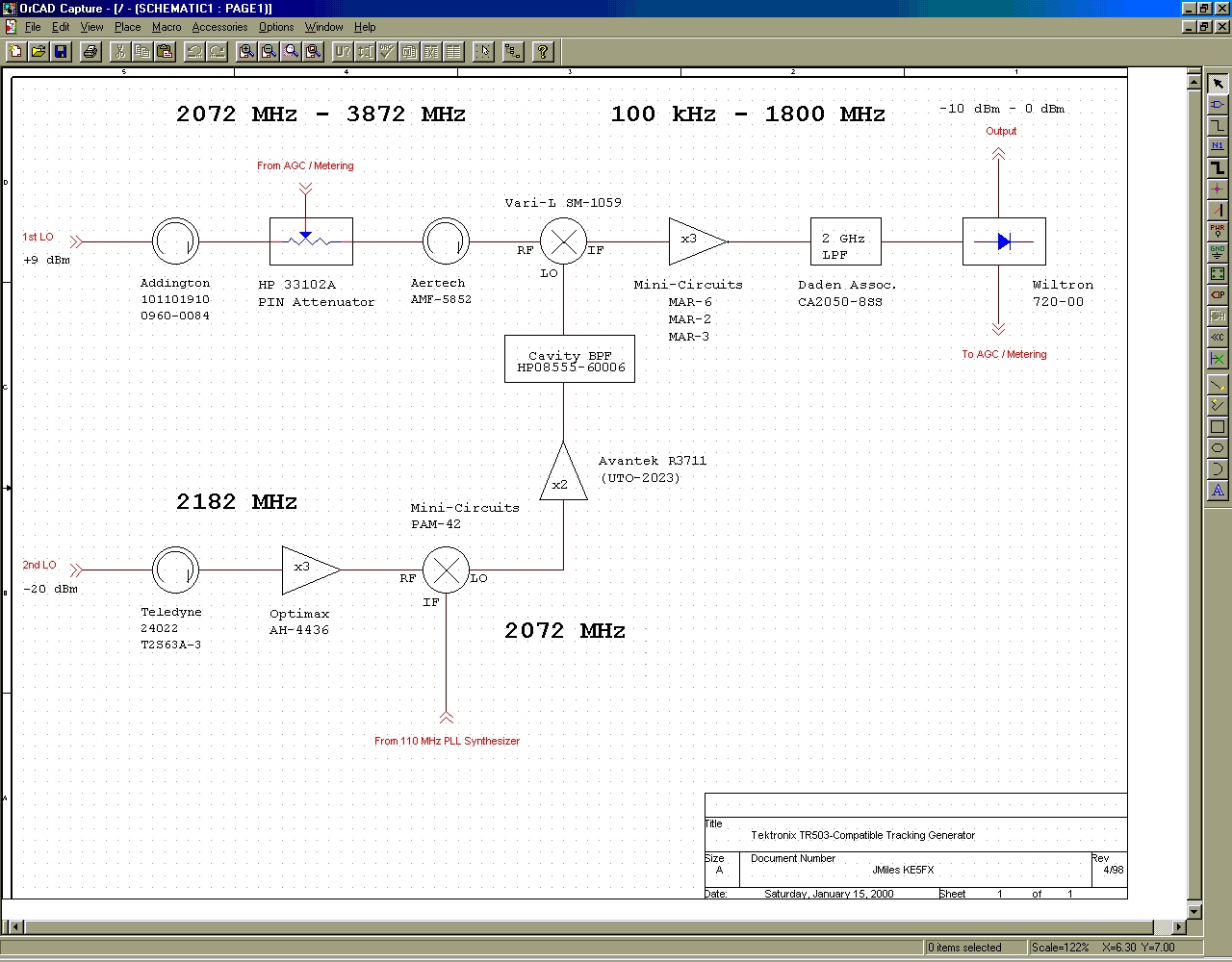Image resolution: width=1232 pixels, height=962 pixels.
Task: Run the Design Rules Check icon
Action: point(387,51)
